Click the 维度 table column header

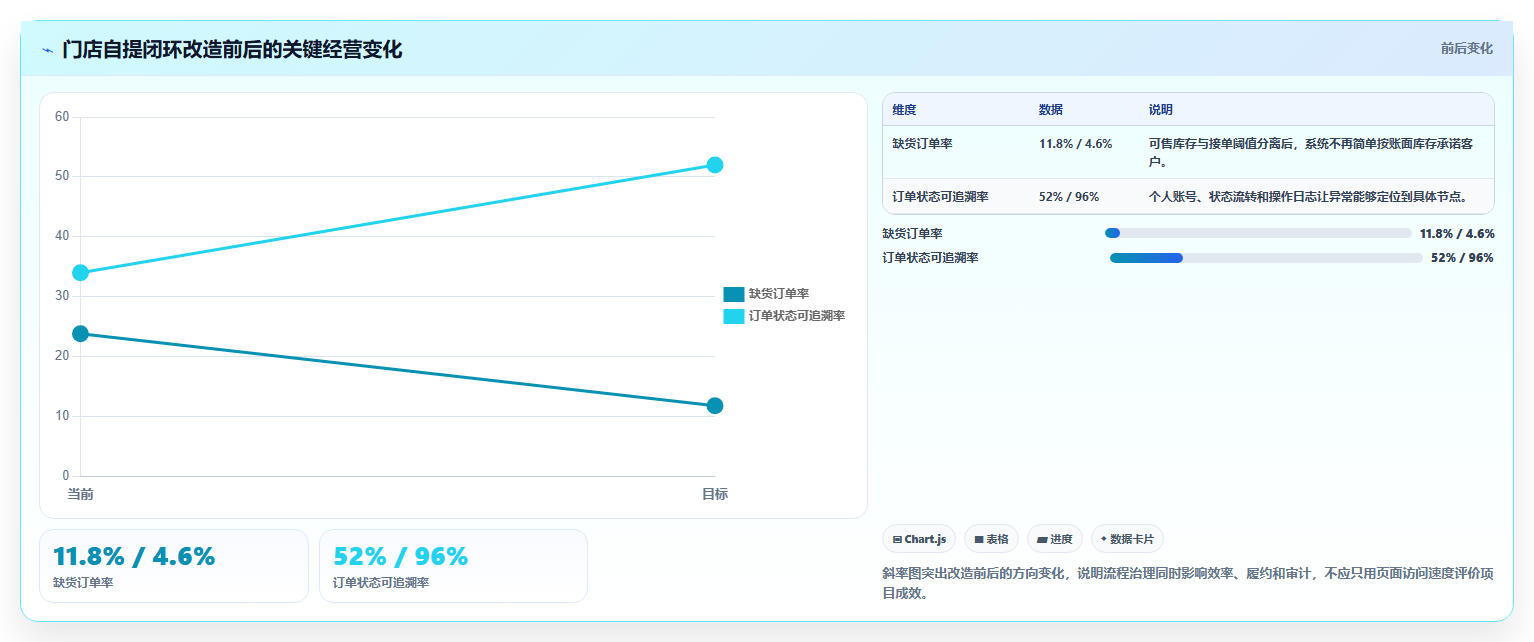(904, 110)
